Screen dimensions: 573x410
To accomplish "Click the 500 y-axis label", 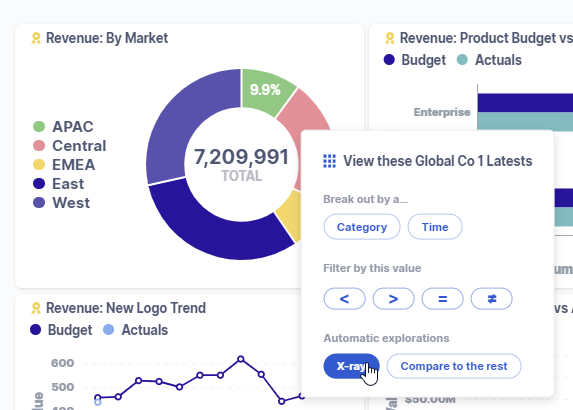I will click(62, 387).
